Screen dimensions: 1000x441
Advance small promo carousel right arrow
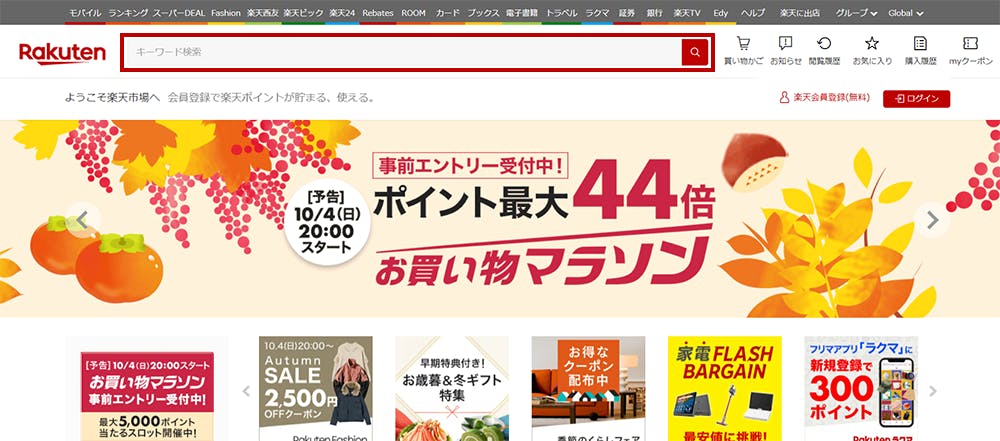point(932,391)
